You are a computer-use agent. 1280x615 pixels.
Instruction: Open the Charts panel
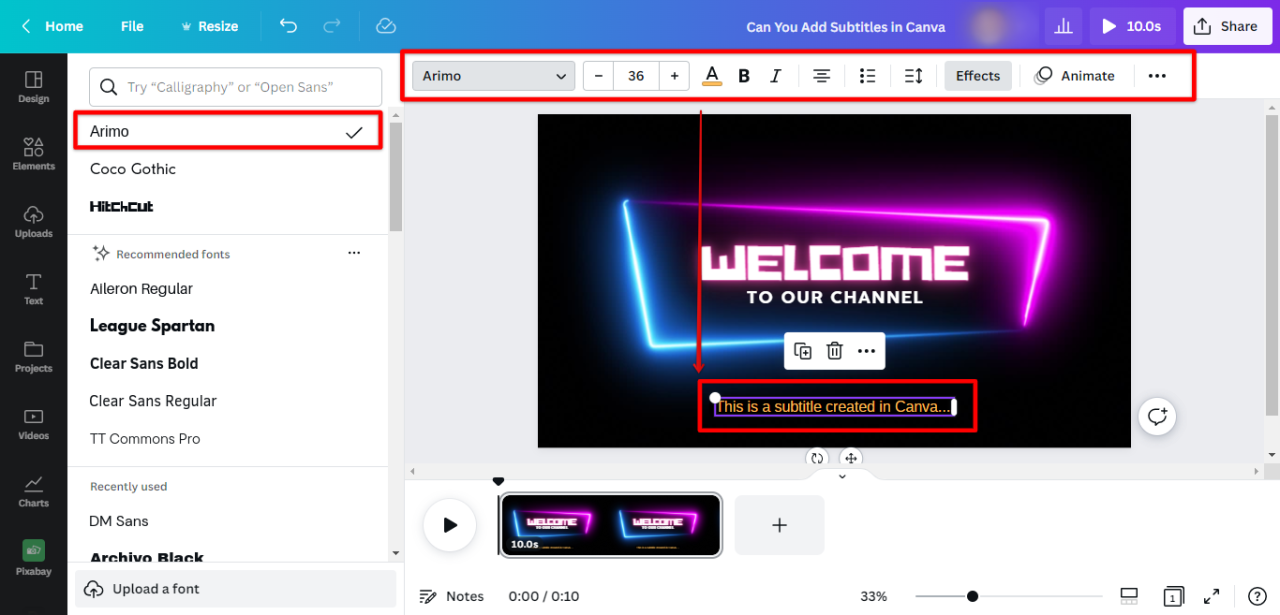click(x=33, y=490)
